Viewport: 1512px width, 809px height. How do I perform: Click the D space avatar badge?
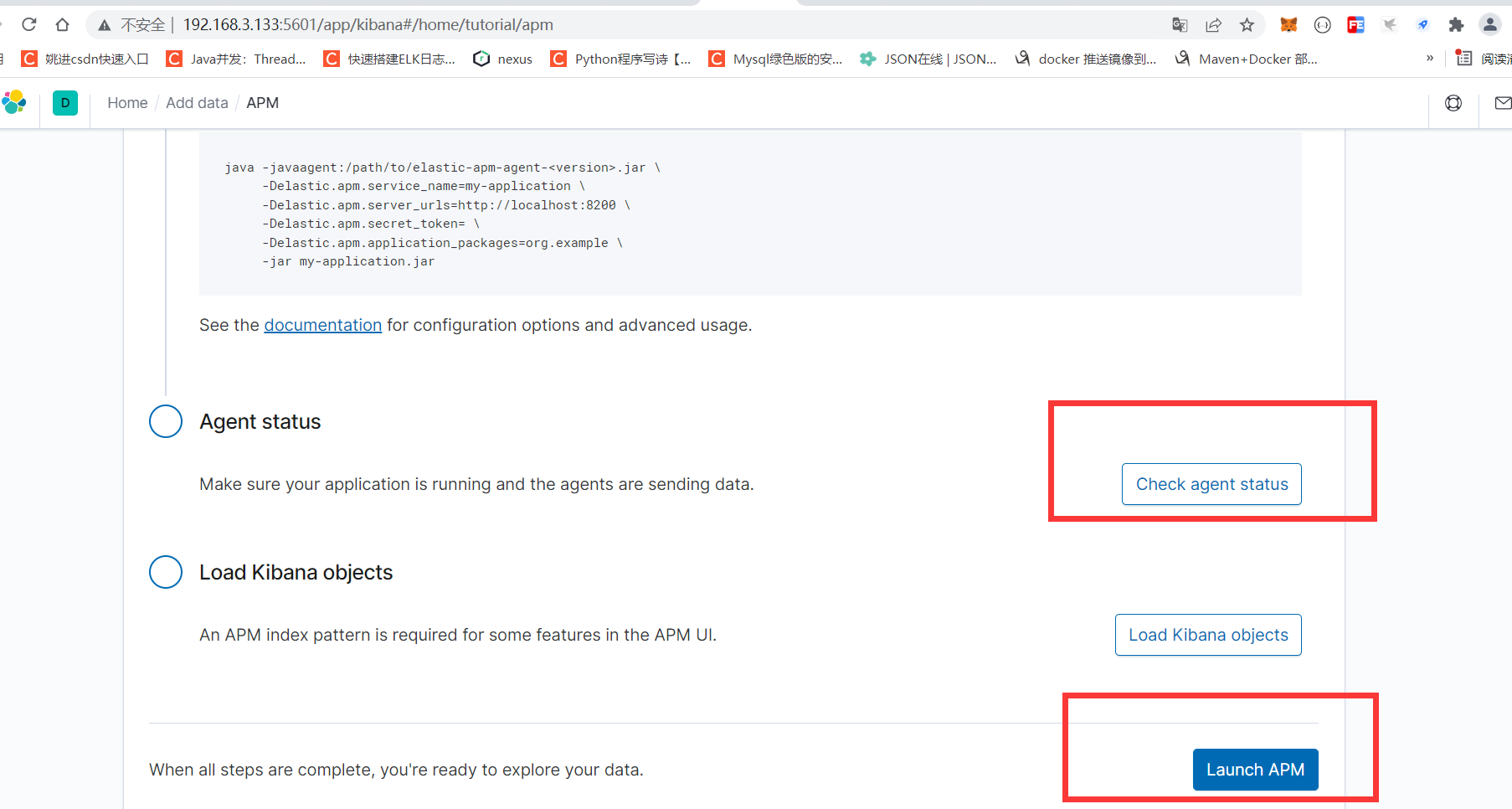(65, 102)
